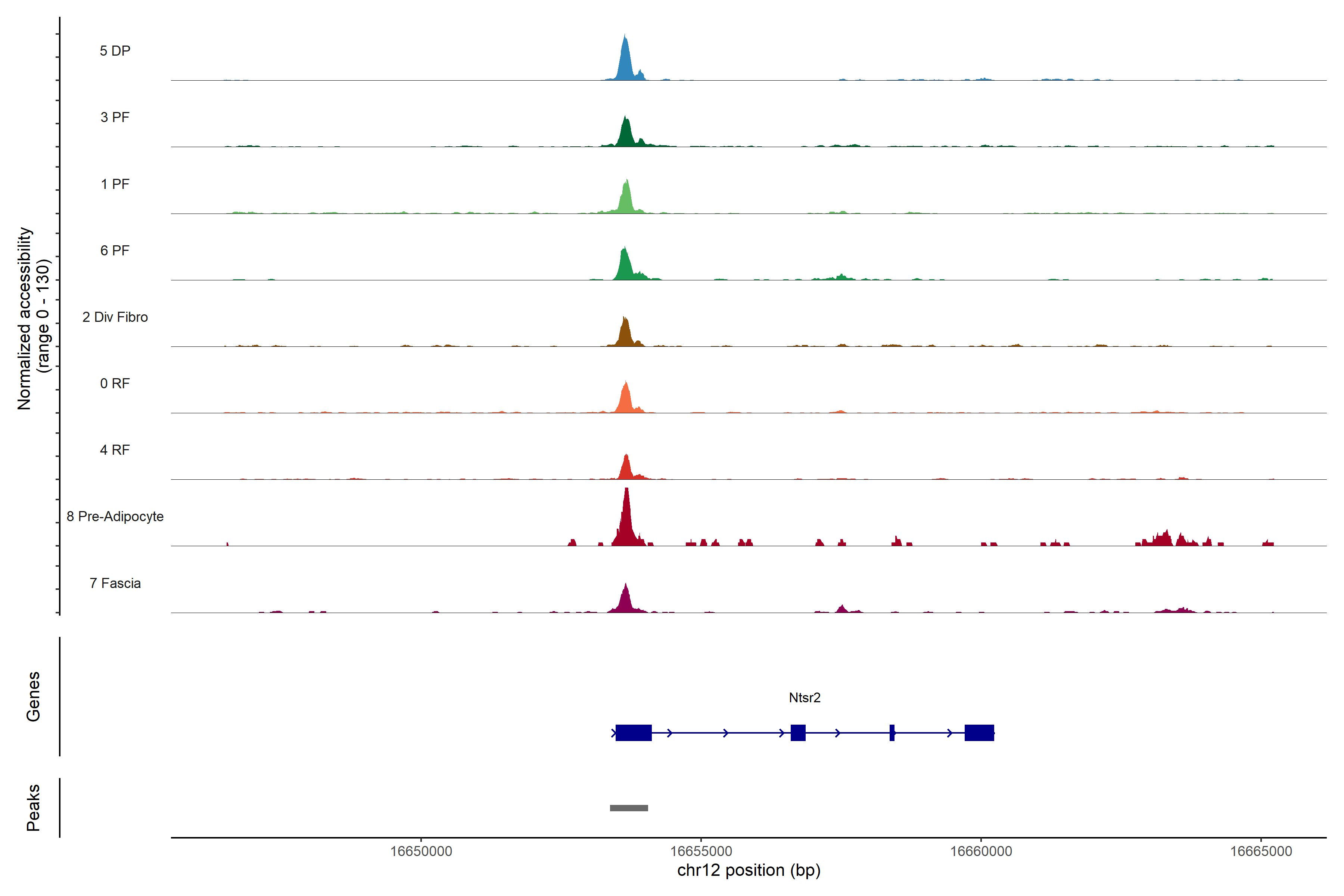Viewport: 1344px width, 896px height.
Task: Click the blue 5 DP accessibility peak
Action: [x=625, y=63]
